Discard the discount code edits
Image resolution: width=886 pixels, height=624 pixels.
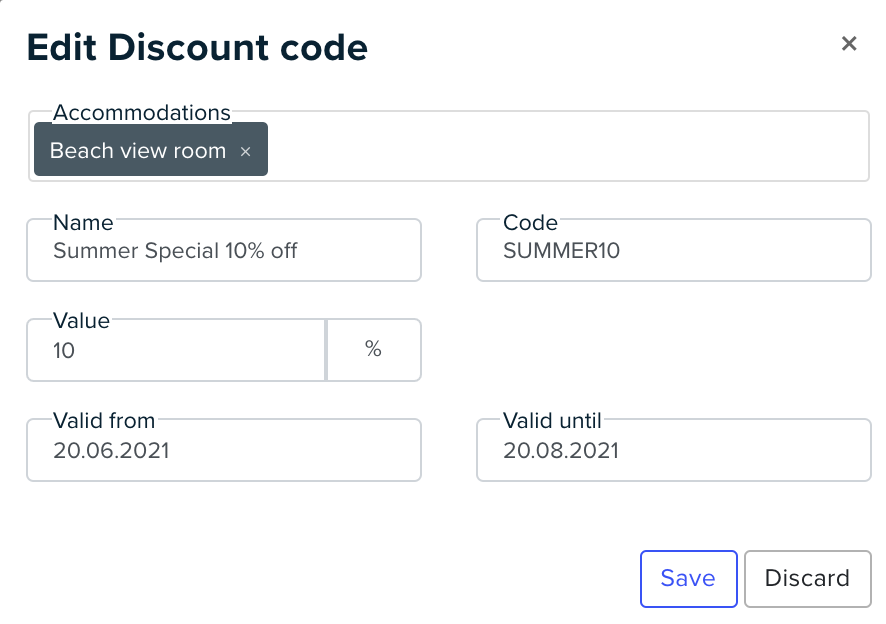(807, 579)
